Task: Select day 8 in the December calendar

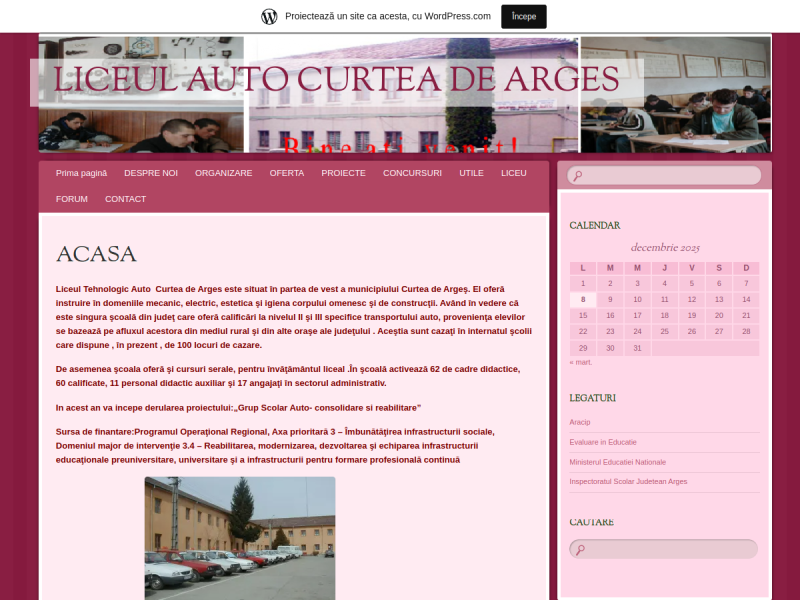Action: pyautogui.click(x=582, y=299)
